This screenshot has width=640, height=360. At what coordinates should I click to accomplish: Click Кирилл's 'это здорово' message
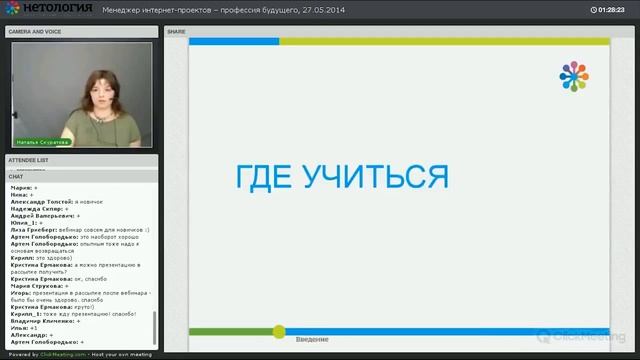coord(41,258)
